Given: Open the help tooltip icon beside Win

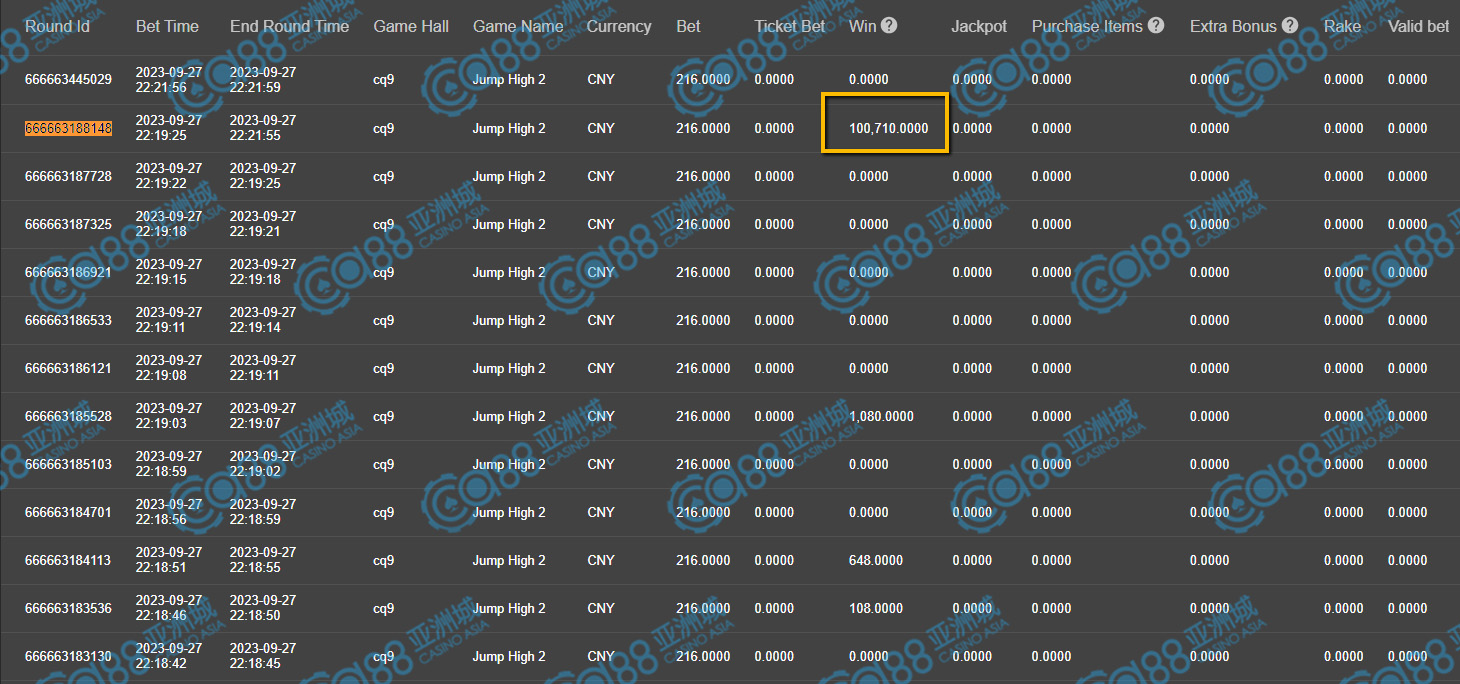Looking at the screenshot, I should point(889,26).
